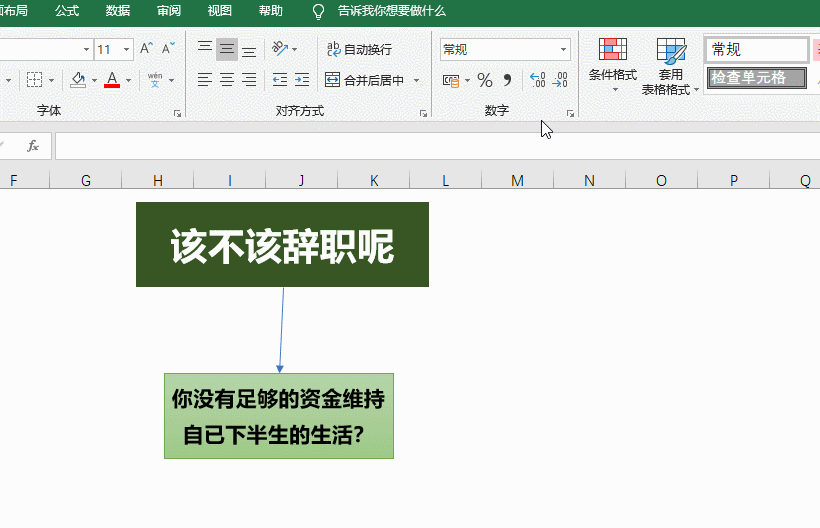
Task: Open the fill color dropdown arrow
Action: coord(94,81)
